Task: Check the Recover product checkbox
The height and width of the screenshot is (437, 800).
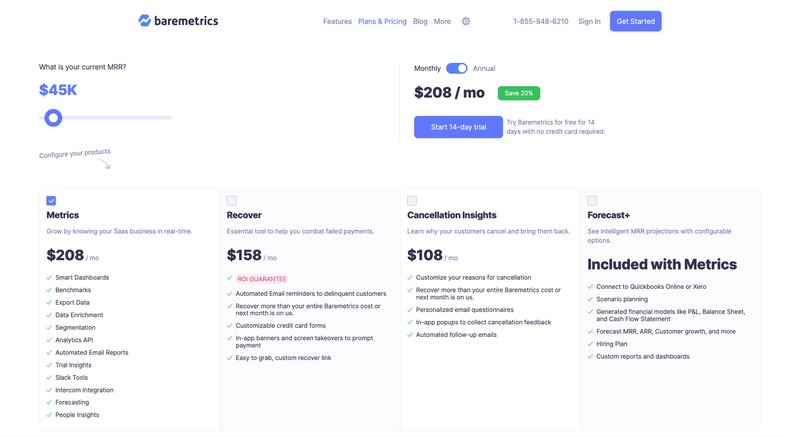Action: pyautogui.click(x=232, y=200)
